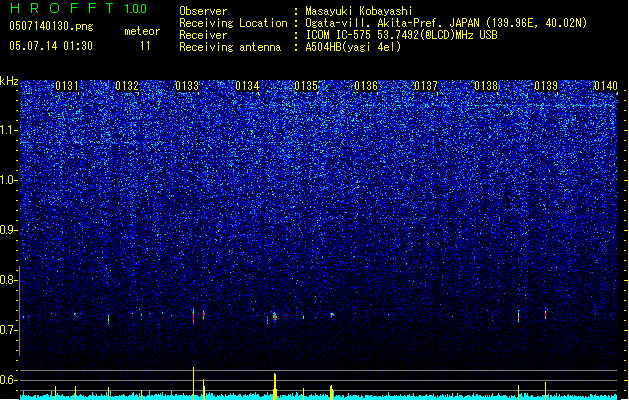Click time marker 0135
The width and height of the screenshot is (629, 400).
(x=306, y=86)
